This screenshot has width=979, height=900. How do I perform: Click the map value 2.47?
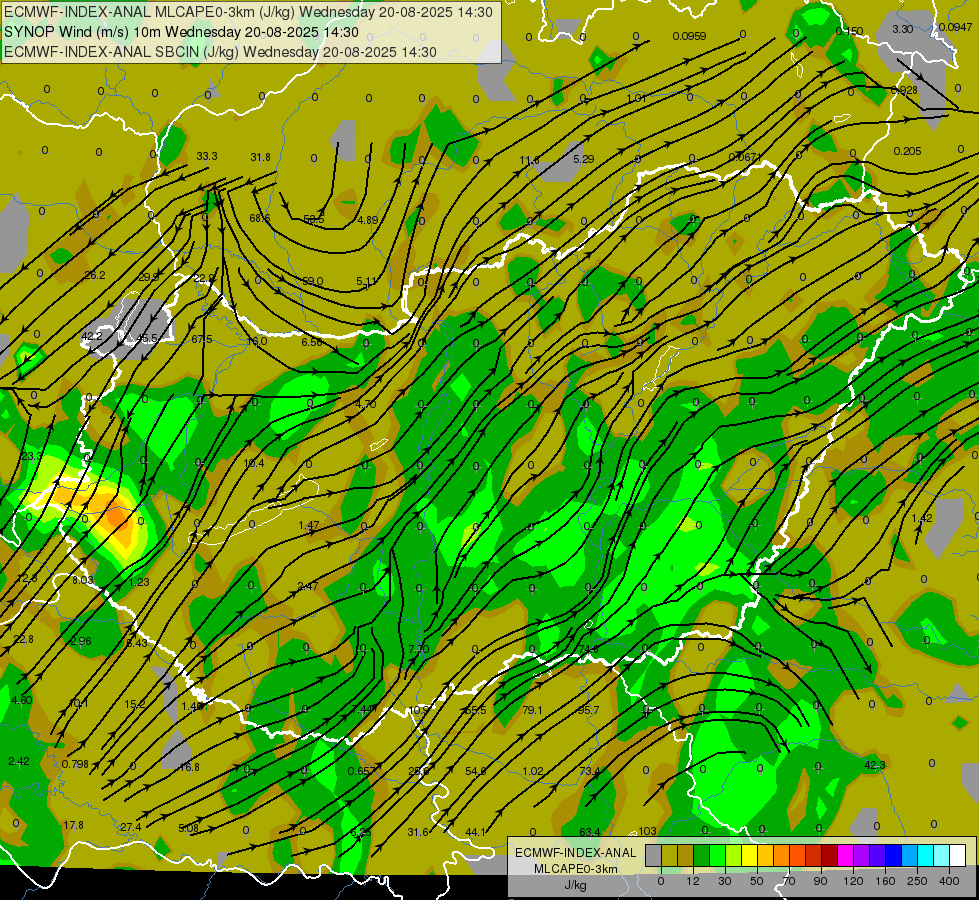(x=308, y=586)
